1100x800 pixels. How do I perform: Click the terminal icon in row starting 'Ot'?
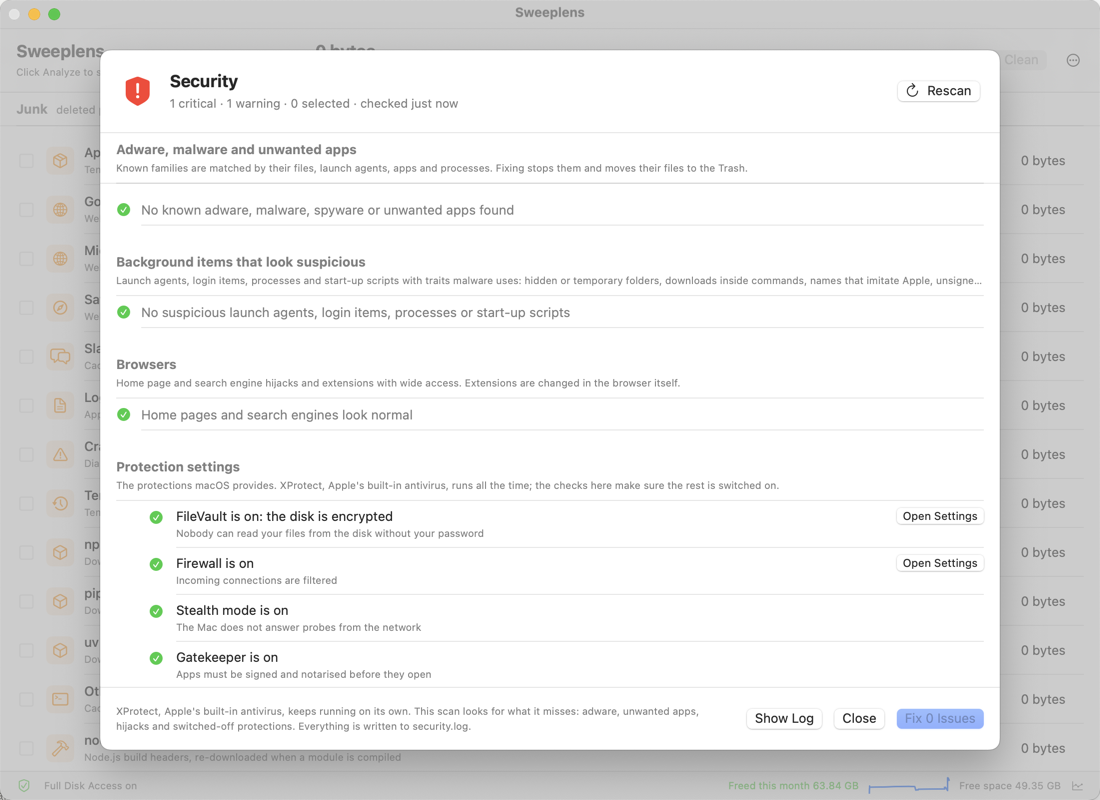60,699
